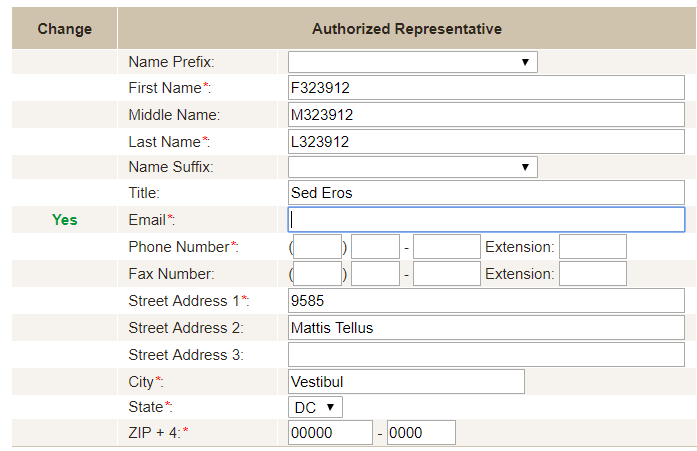
Task: Click the Phone Number area code box
Action: click(318, 247)
